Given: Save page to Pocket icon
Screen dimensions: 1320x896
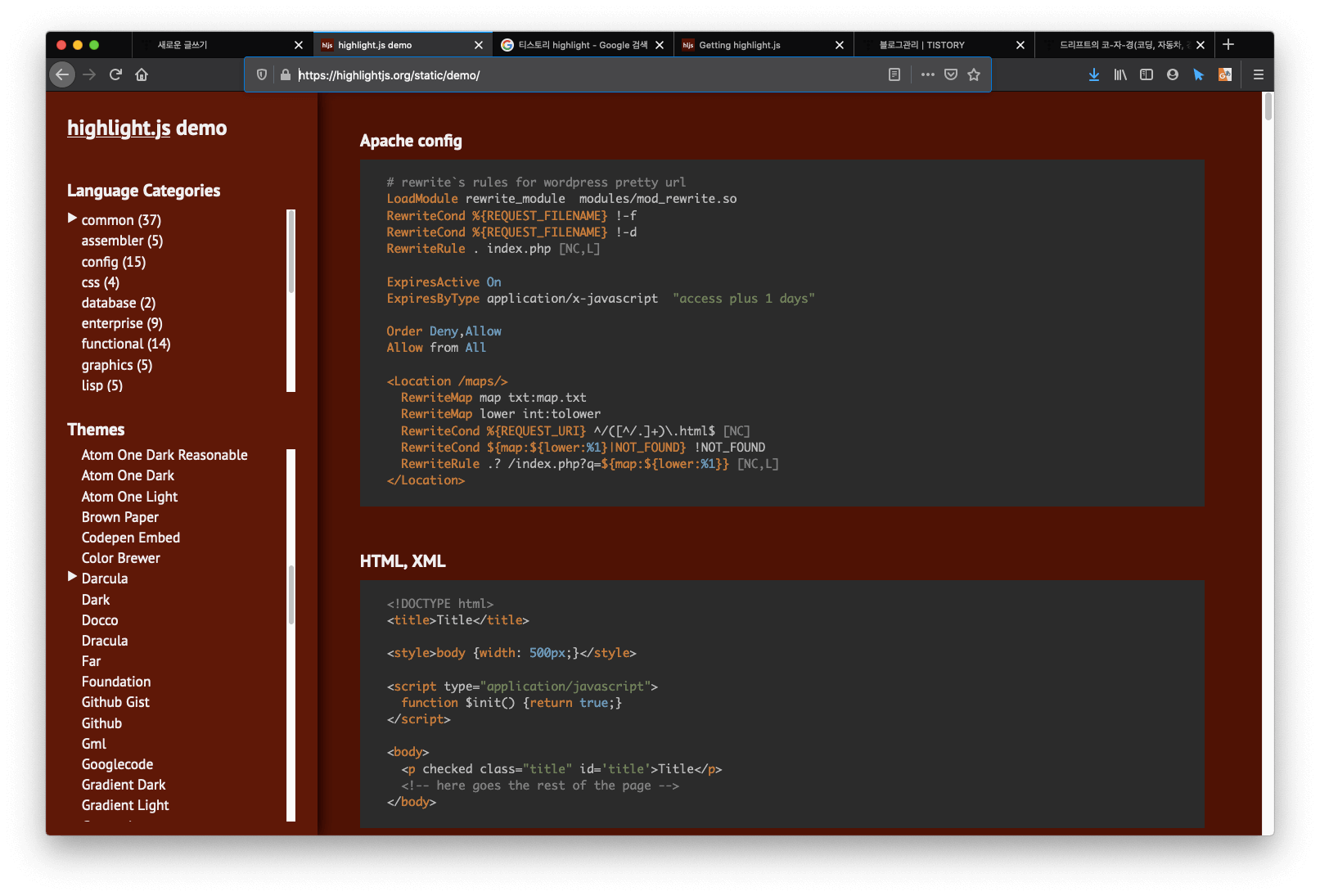Looking at the screenshot, I should tap(951, 74).
